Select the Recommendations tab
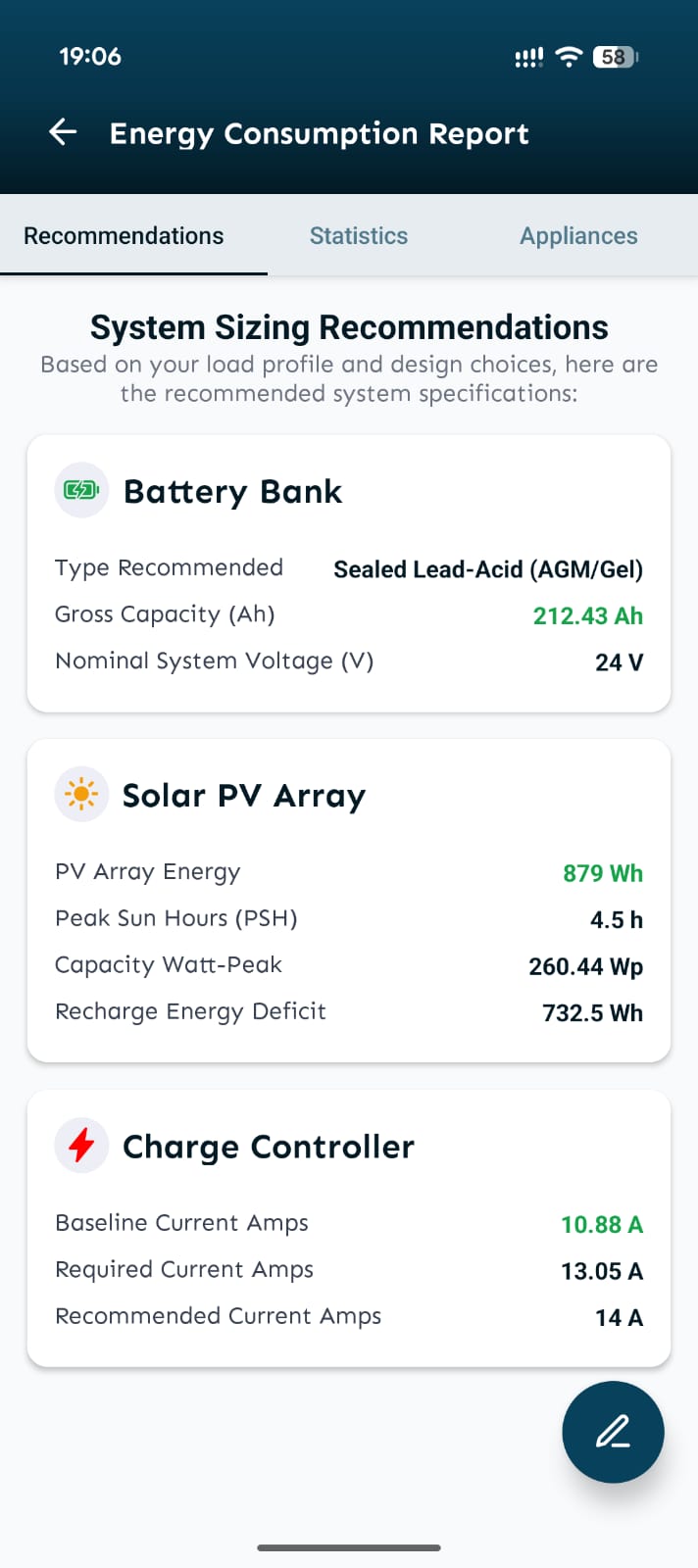 pyautogui.click(x=124, y=236)
